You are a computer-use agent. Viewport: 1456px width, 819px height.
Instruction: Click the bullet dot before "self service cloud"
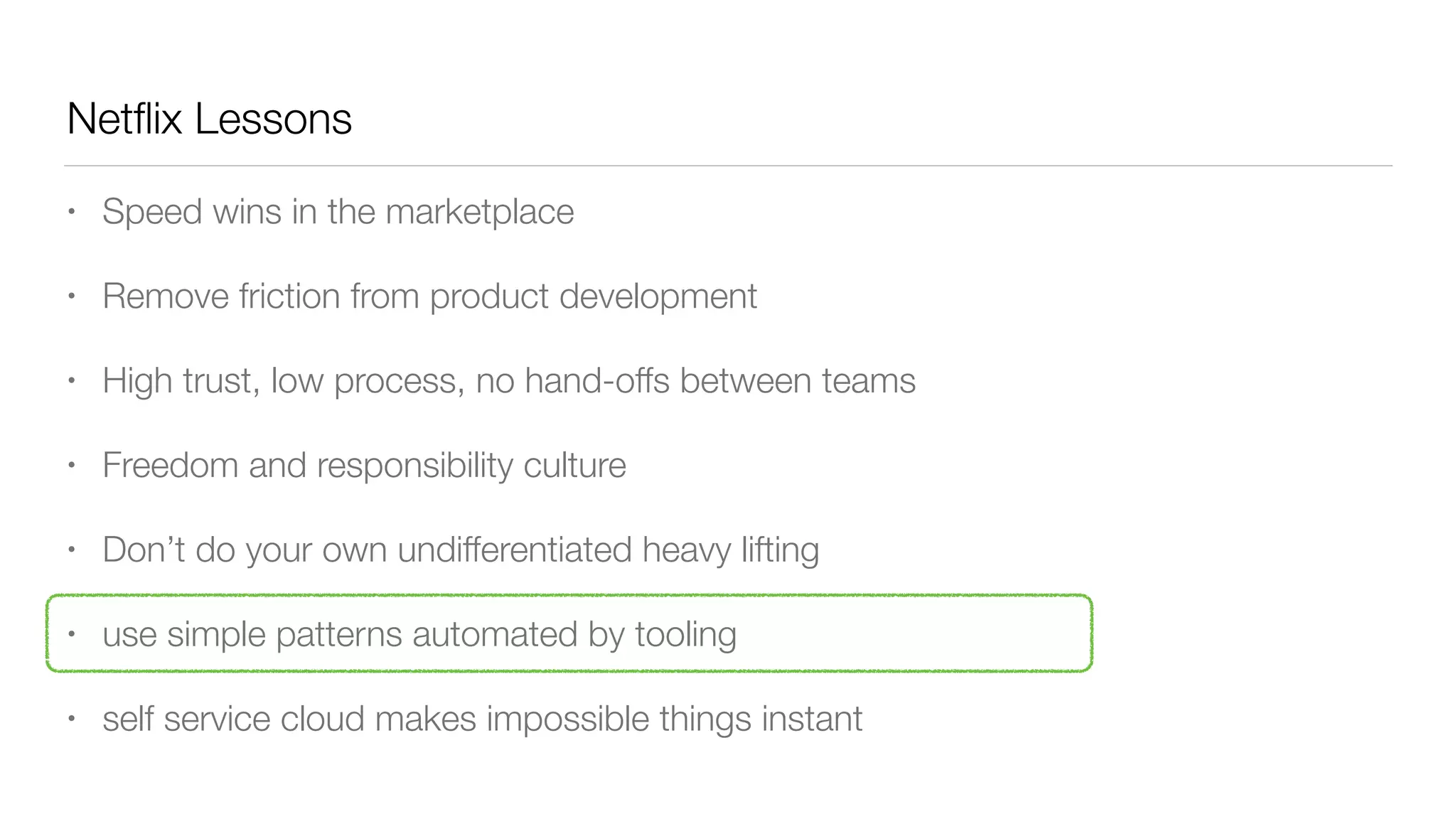click(x=71, y=718)
